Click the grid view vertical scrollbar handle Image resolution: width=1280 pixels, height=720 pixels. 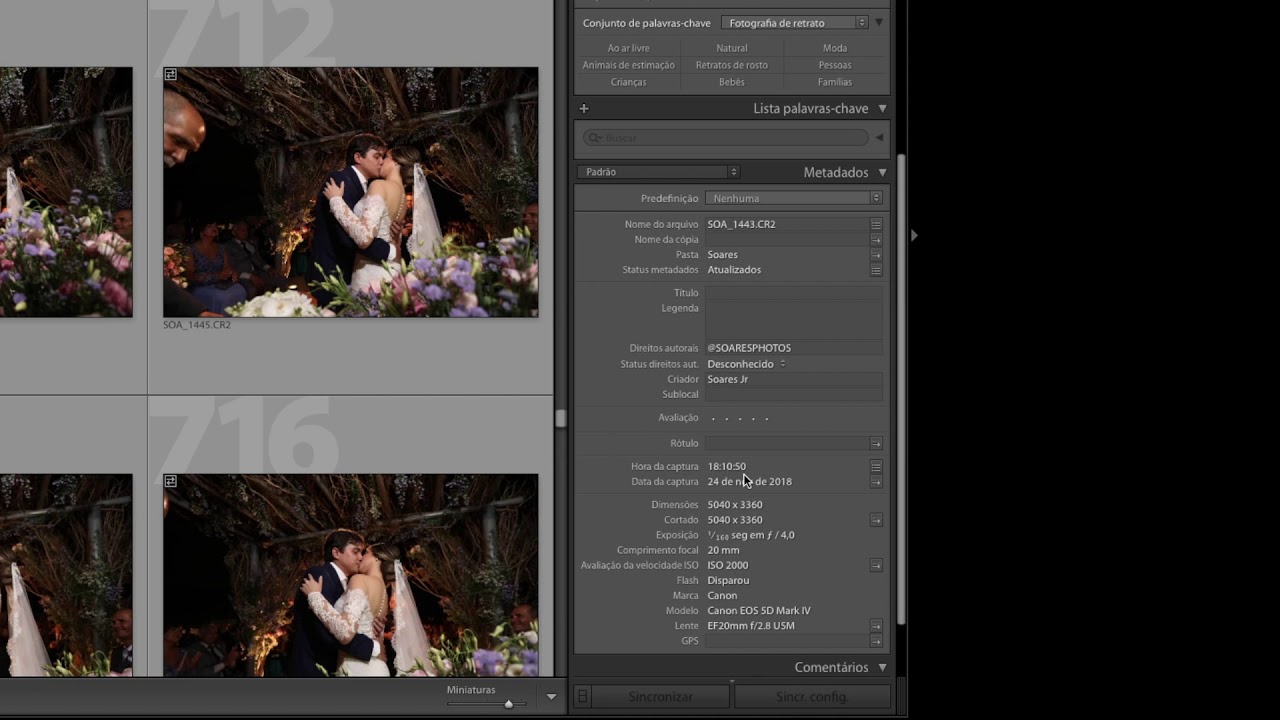tap(560, 418)
